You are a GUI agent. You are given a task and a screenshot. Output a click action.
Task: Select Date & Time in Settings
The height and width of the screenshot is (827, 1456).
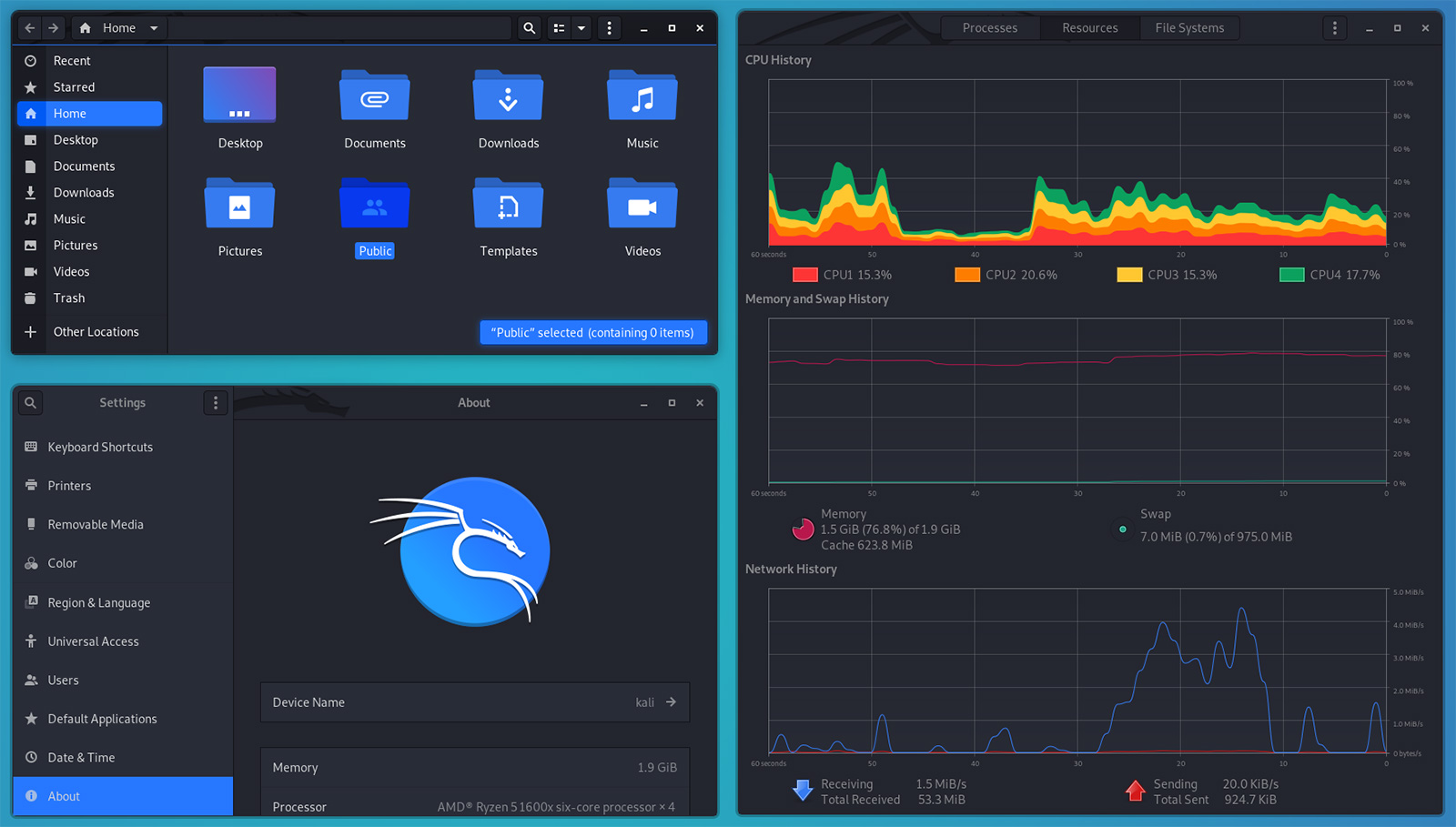[81, 757]
